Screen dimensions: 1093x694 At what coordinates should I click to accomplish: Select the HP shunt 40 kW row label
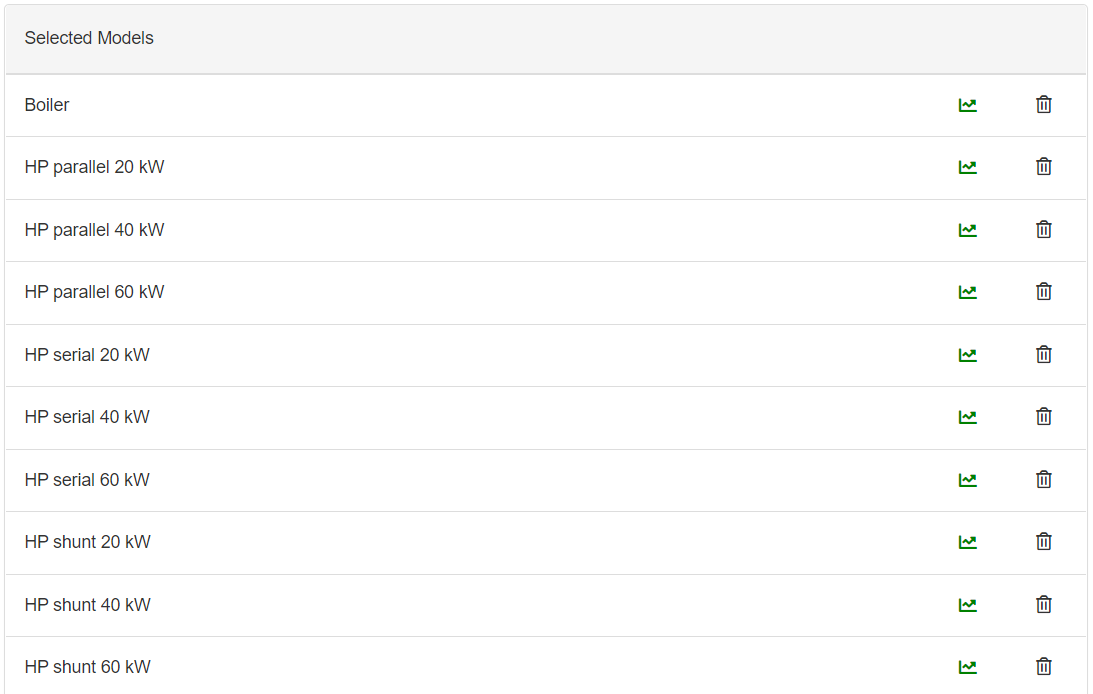coord(88,605)
